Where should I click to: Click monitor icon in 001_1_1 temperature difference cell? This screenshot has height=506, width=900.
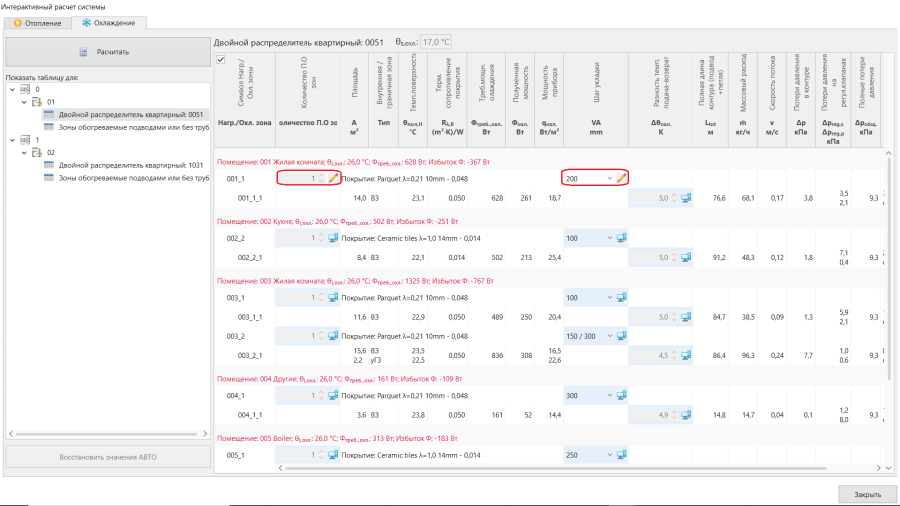tap(686, 198)
